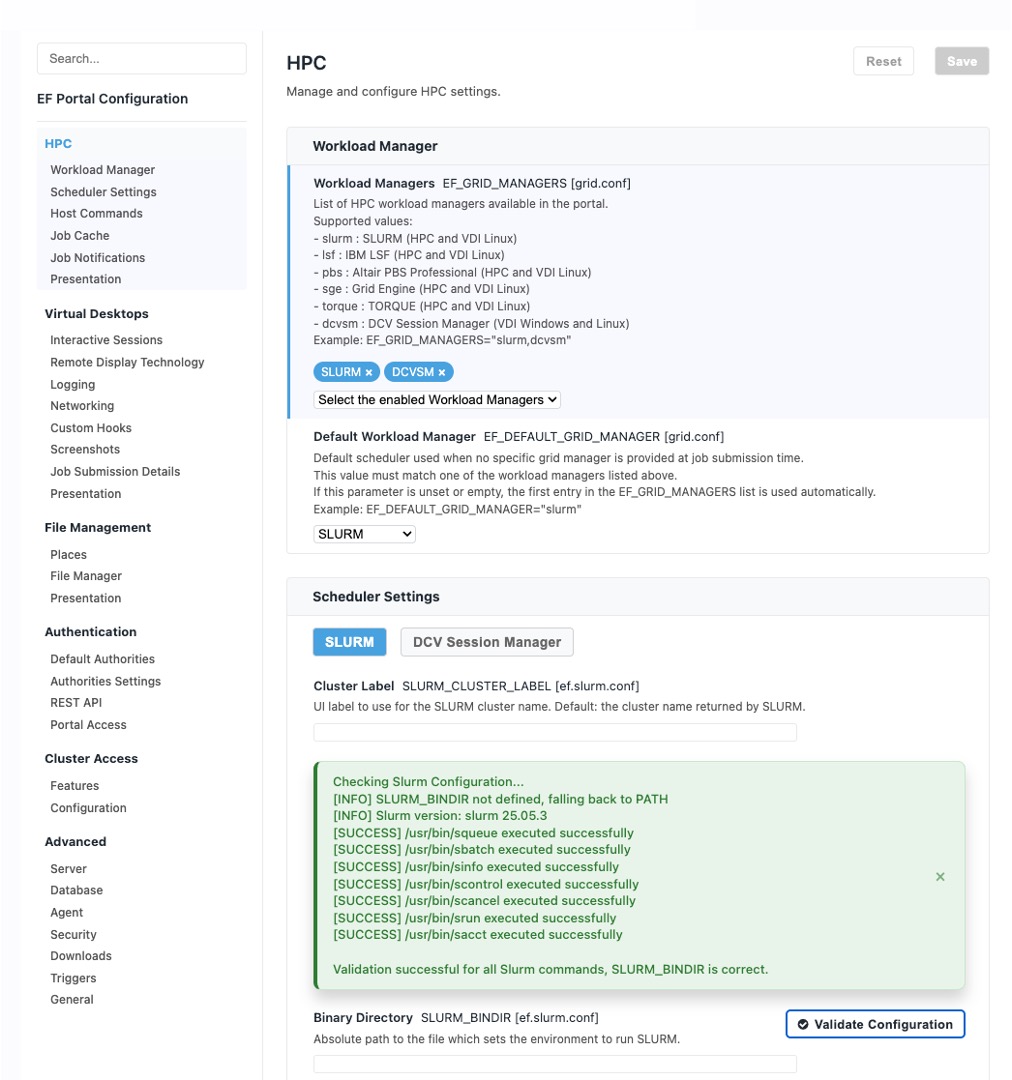Go to Job Notifications in sidebar
The width and height of the screenshot is (1012, 1080).
click(98, 258)
